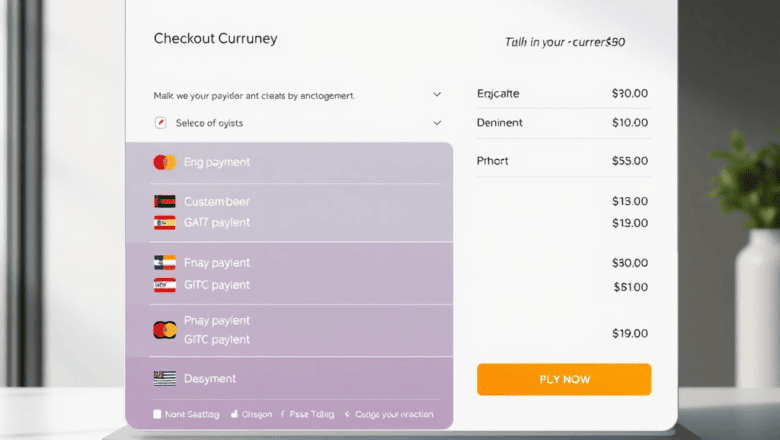Select the Mastercard icon beside Pnay payient
780x440 pixels.
tap(165, 330)
